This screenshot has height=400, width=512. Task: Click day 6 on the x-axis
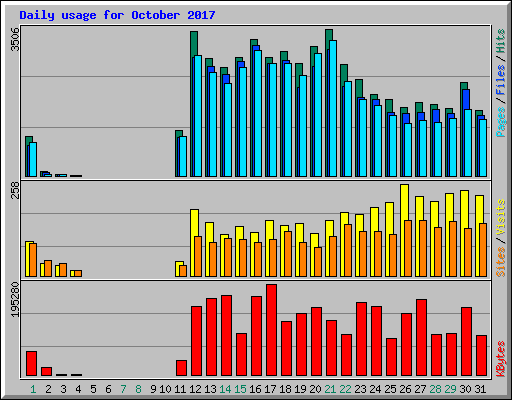click(x=108, y=389)
